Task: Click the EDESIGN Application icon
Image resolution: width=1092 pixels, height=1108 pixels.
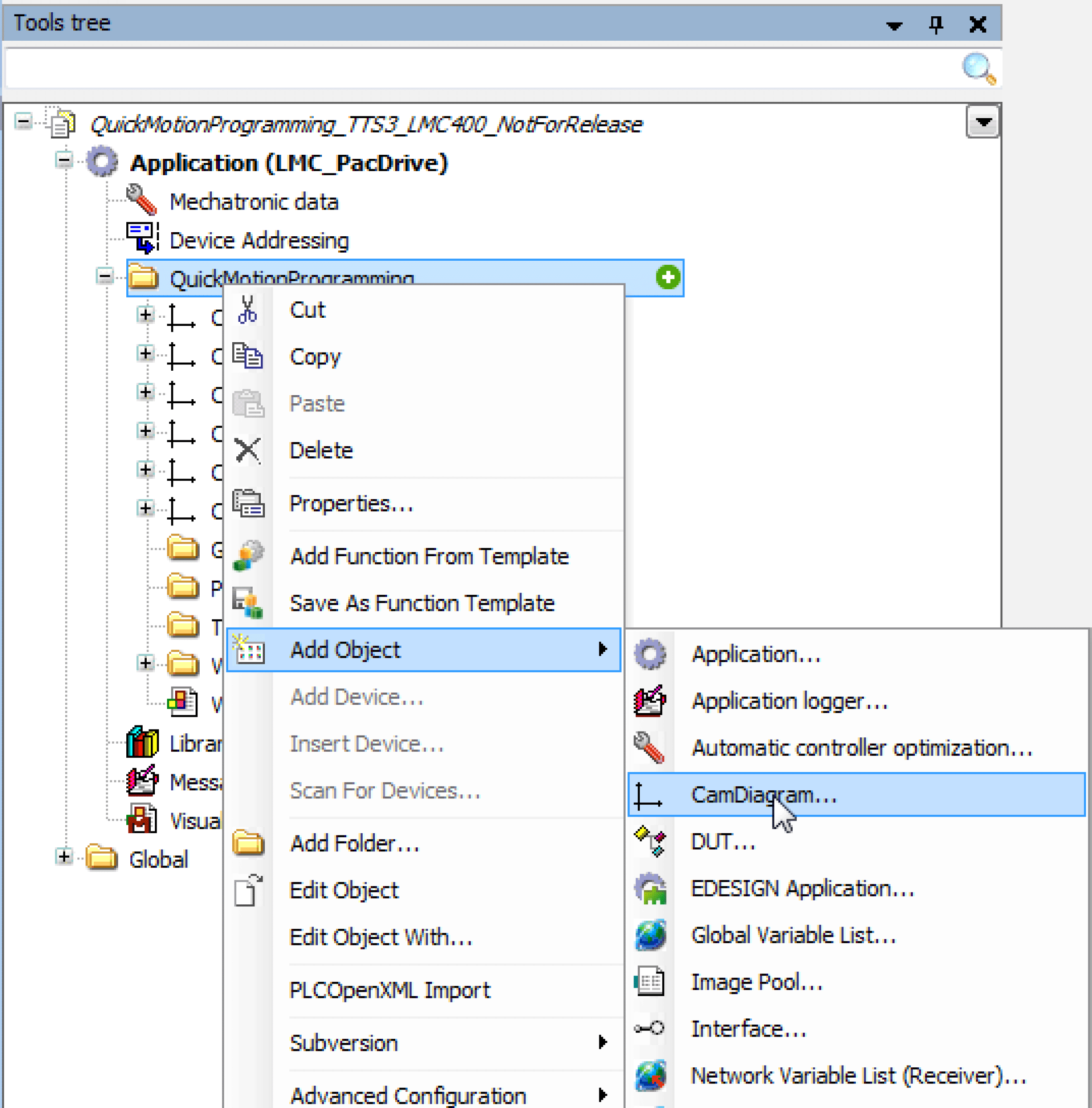Action: point(651,888)
